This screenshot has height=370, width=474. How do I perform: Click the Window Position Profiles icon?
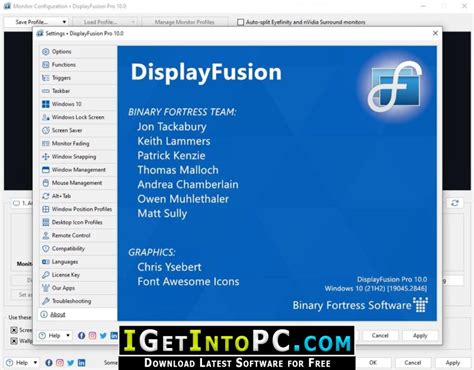point(46,209)
